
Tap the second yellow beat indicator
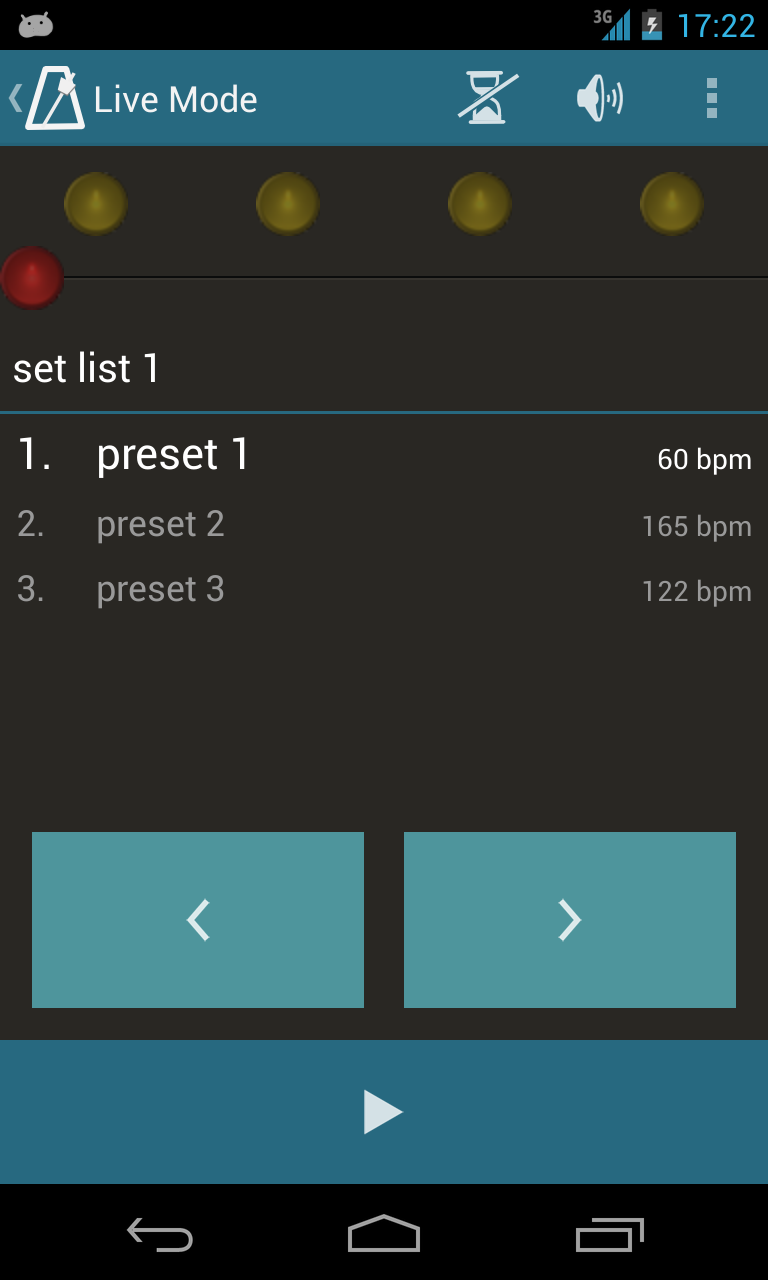288,204
